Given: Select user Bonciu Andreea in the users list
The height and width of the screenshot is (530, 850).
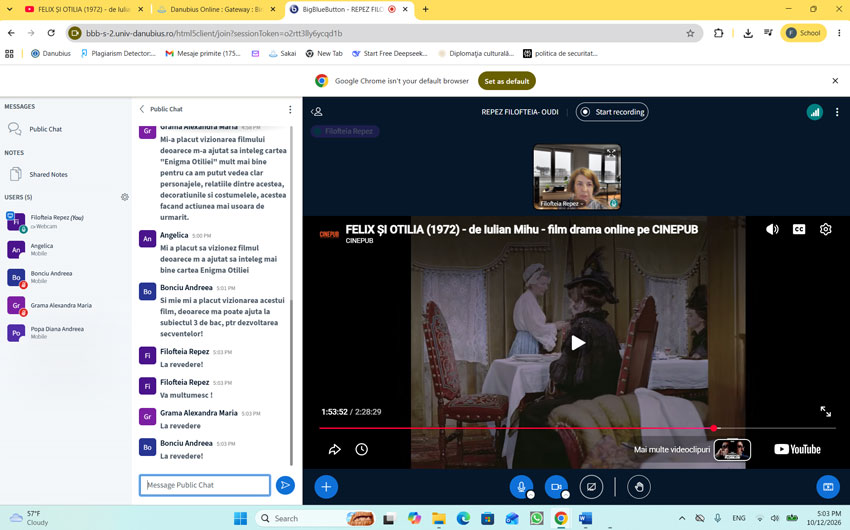Looking at the screenshot, I should click(x=51, y=277).
